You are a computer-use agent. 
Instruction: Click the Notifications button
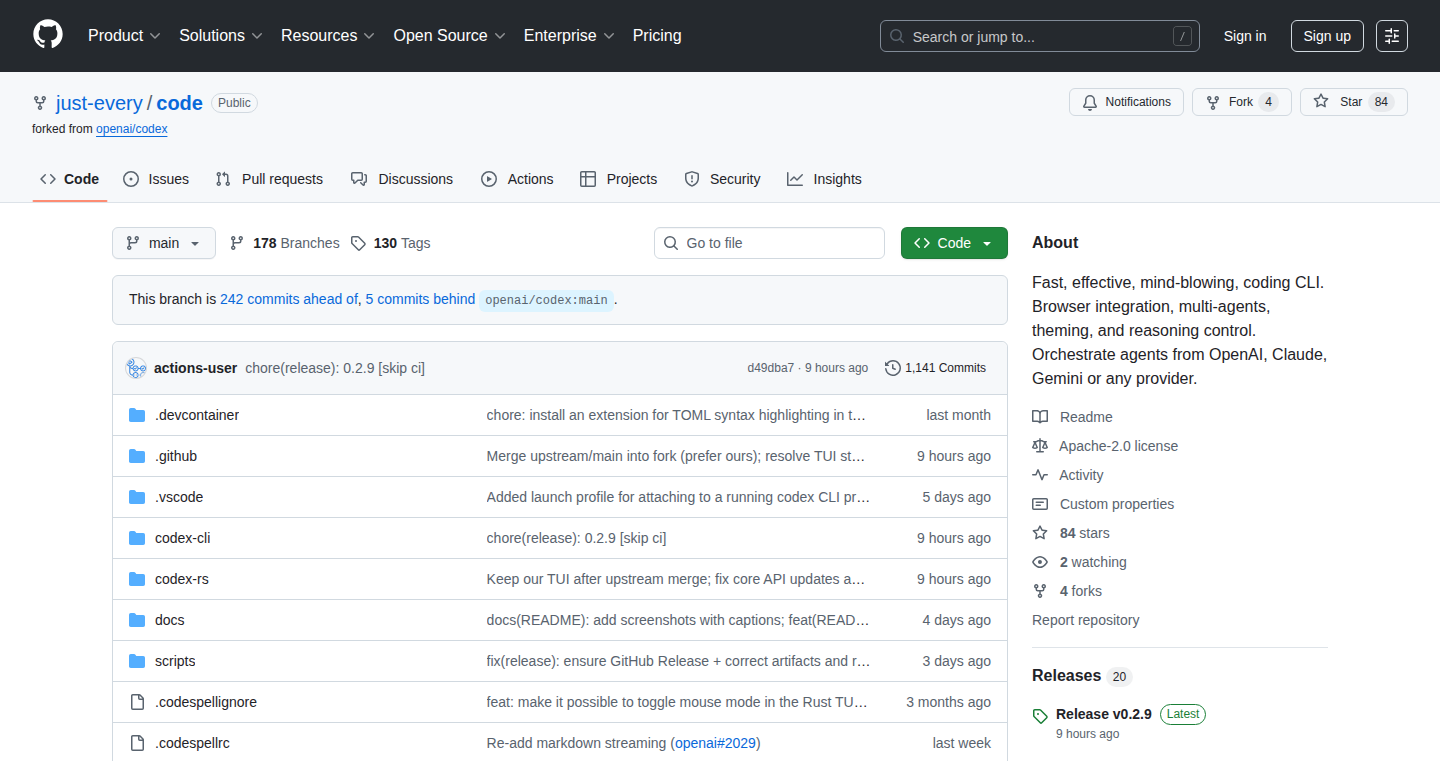click(x=1127, y=102)
